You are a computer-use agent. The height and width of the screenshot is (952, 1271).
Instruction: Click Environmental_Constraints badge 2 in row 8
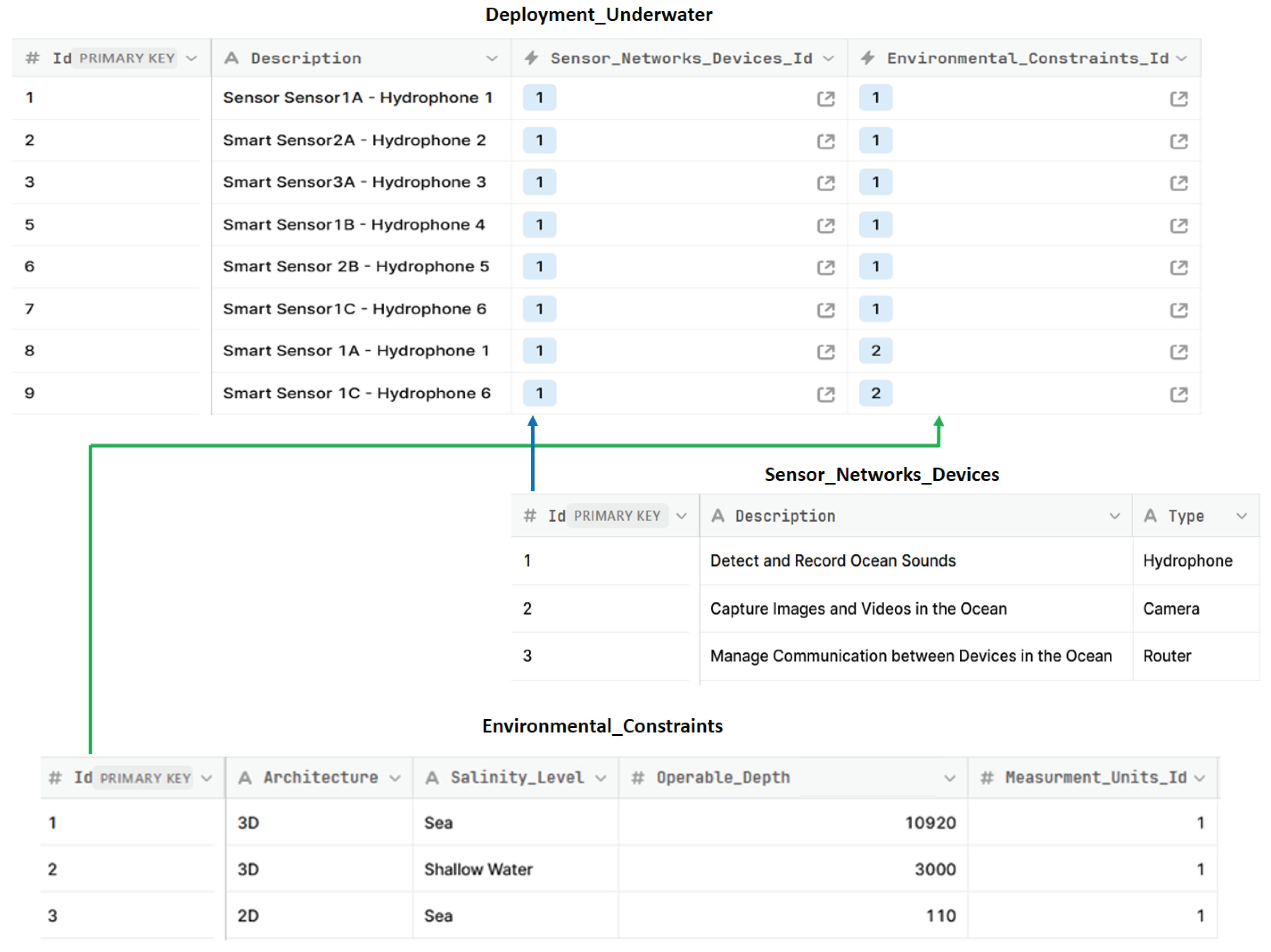[x=875, y=351]
